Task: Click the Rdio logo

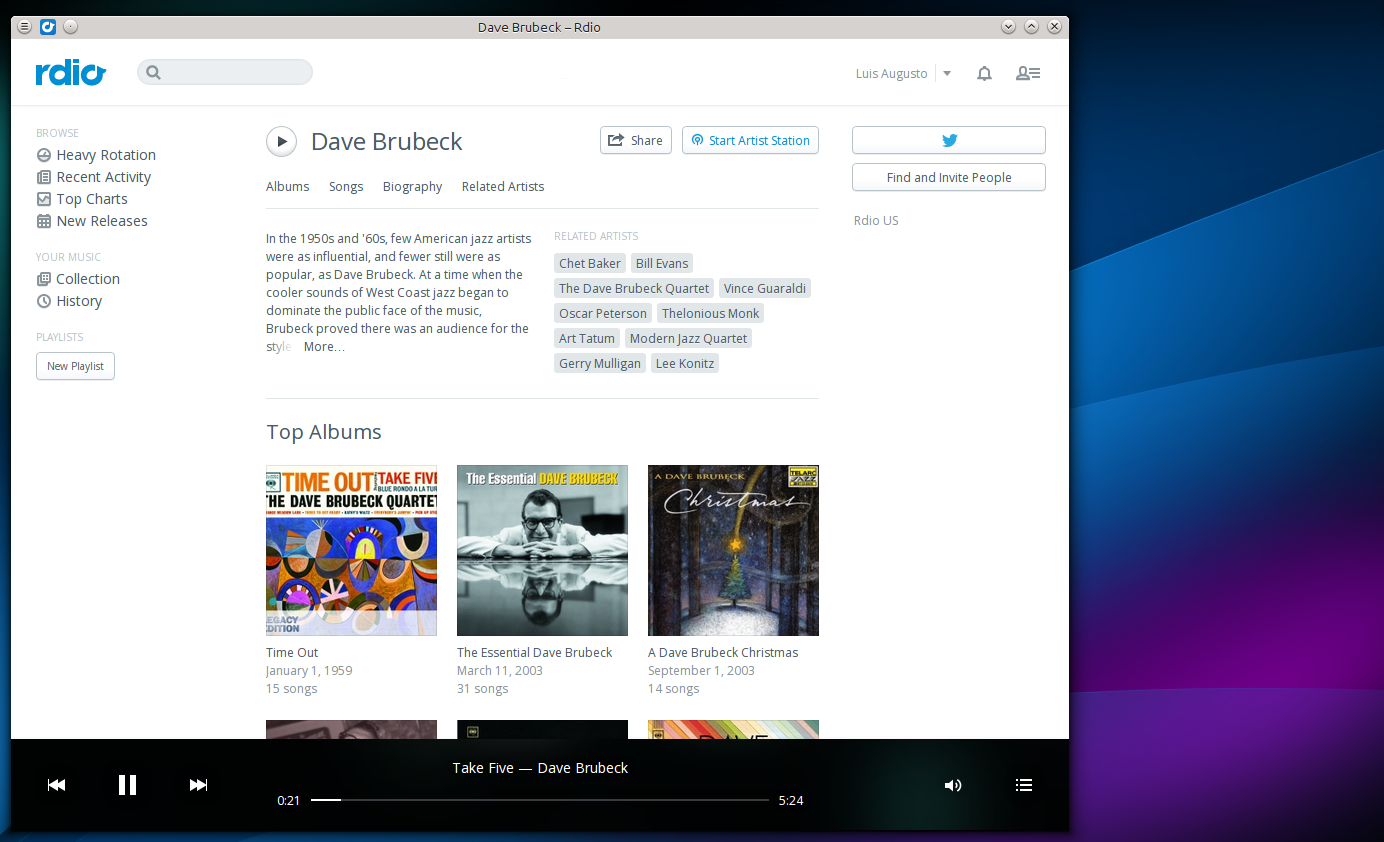Action: tap(70, 73)
